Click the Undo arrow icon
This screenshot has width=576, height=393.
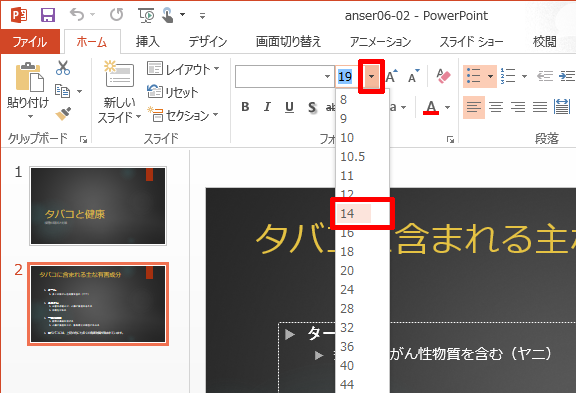77,15
